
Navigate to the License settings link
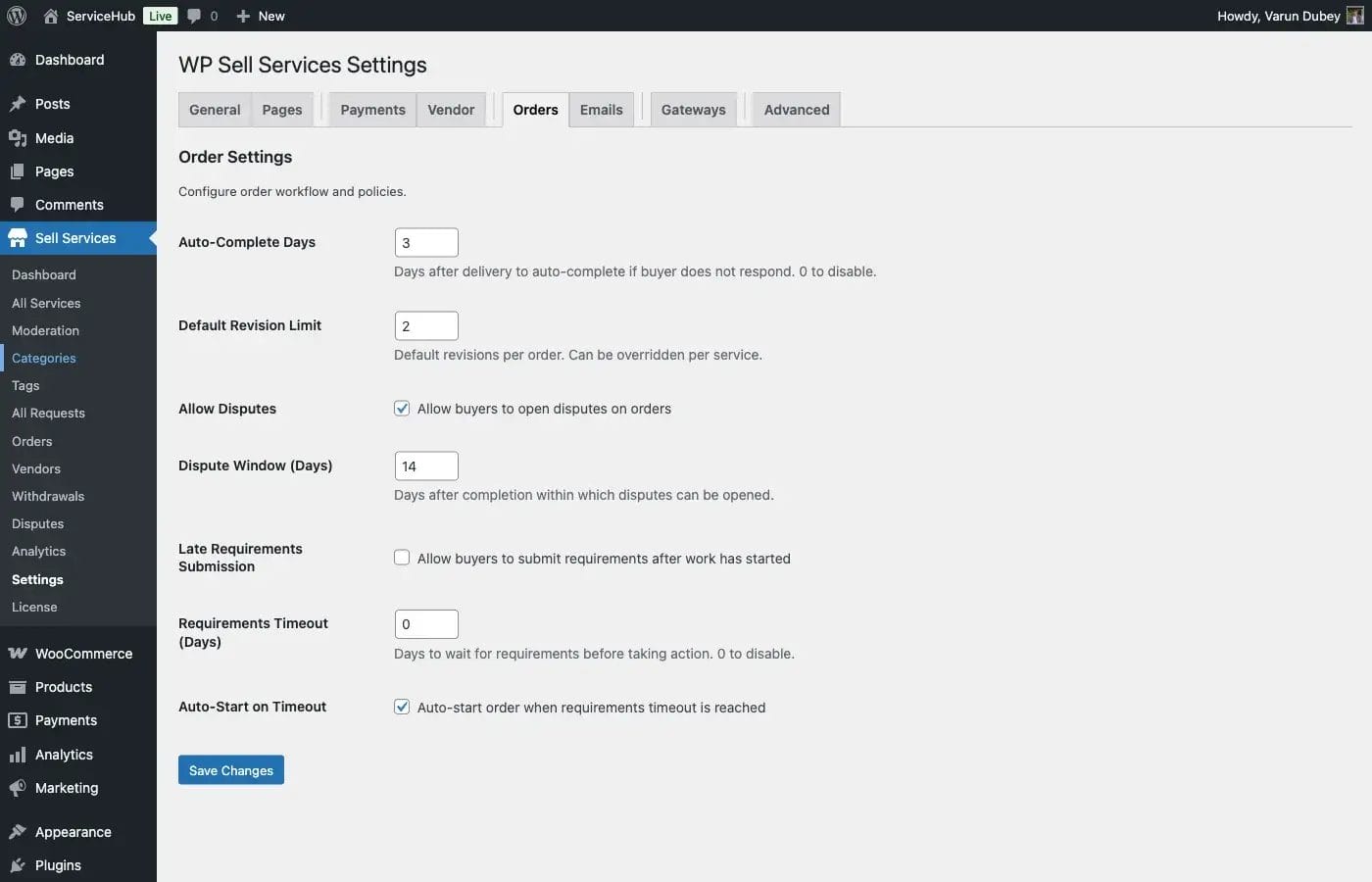click(34, 607)
